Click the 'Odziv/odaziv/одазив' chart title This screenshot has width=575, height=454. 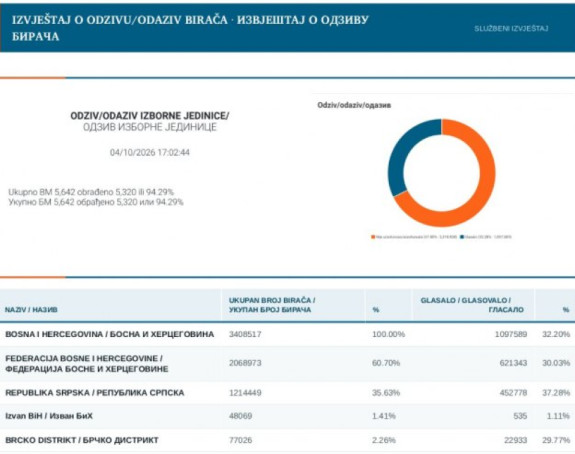(354, 105)
